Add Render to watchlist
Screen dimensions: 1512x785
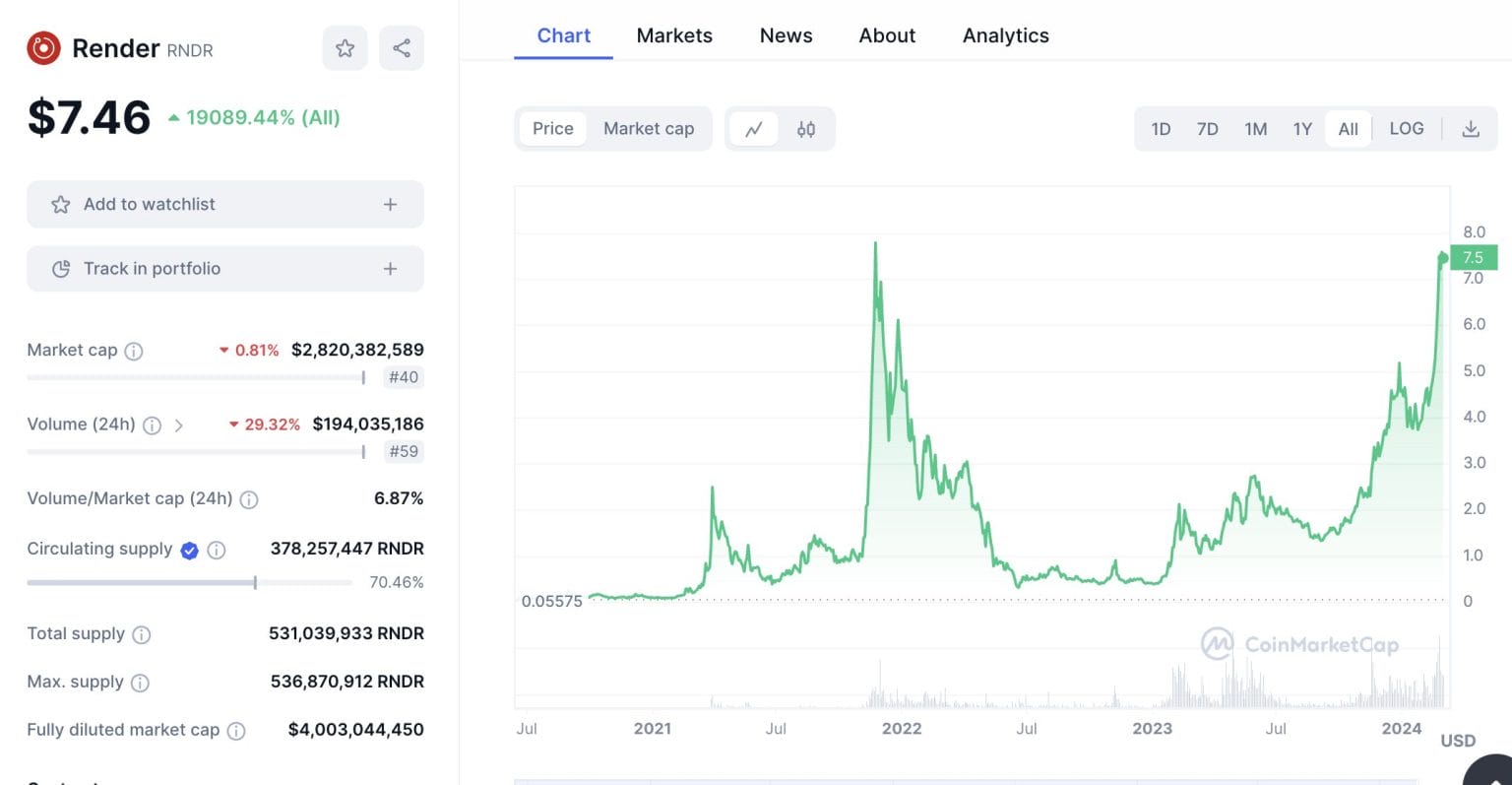pyautogui.click(x=224, y=204)
